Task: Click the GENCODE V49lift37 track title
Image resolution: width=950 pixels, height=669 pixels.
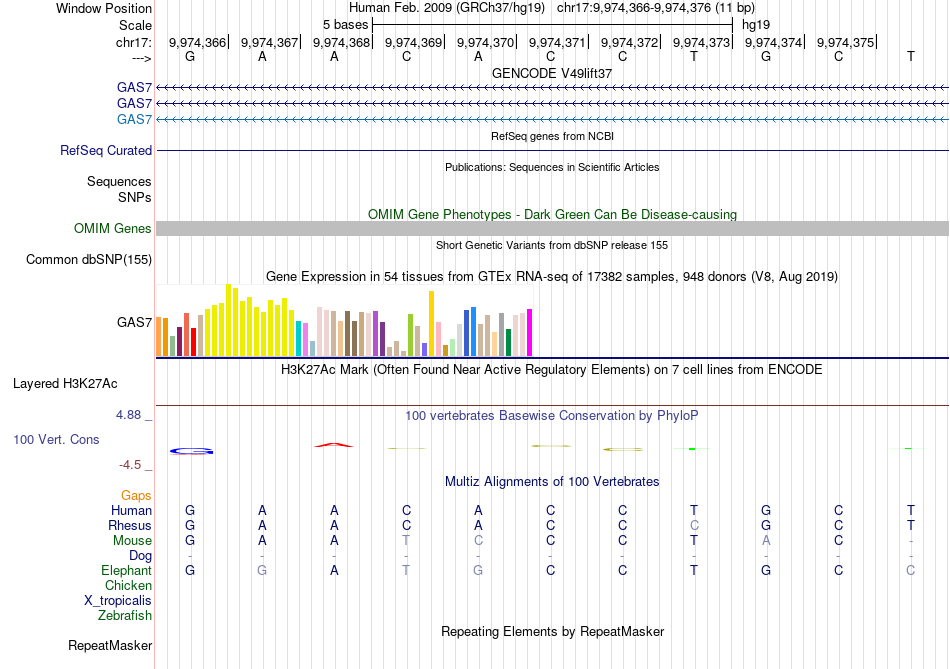Action: pyautogui.click(x=552, y=73)
